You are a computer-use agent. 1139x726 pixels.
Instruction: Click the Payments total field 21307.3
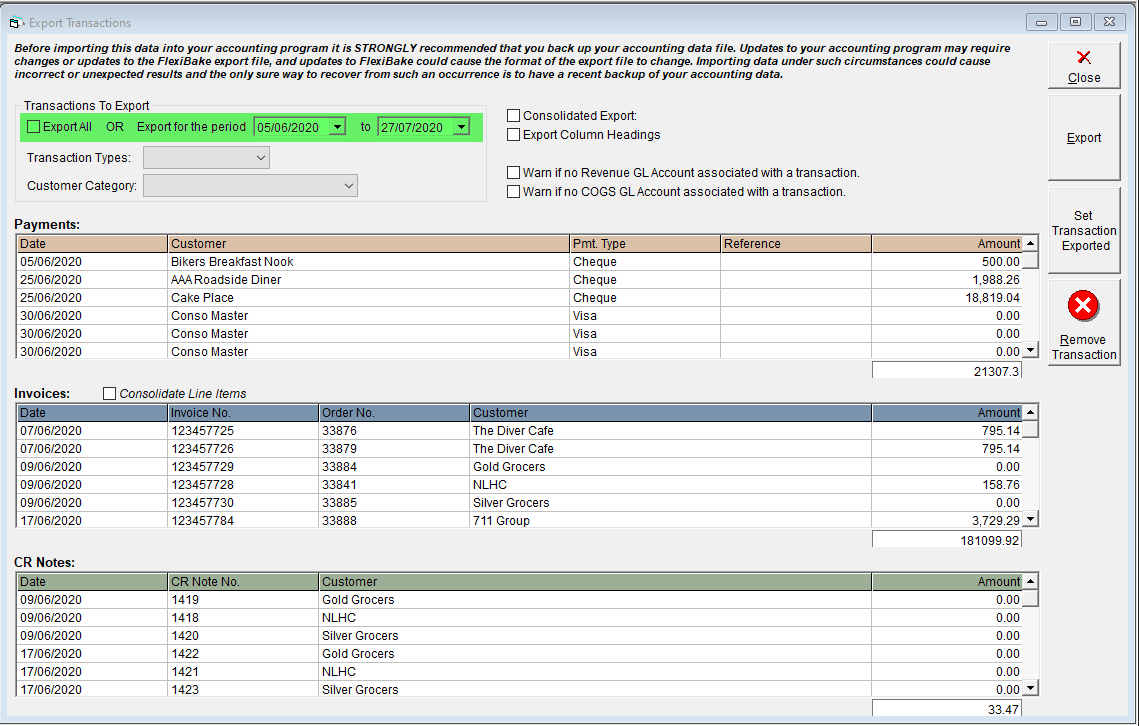pos(947,371)
